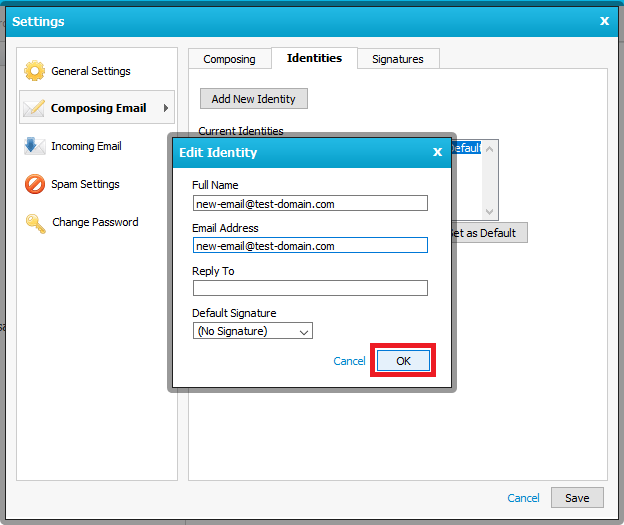Viewport: 624px width, 525px height.
Task: Click identities list scroll up arrow
Action: pyautogui.click(x=489, y=149)
